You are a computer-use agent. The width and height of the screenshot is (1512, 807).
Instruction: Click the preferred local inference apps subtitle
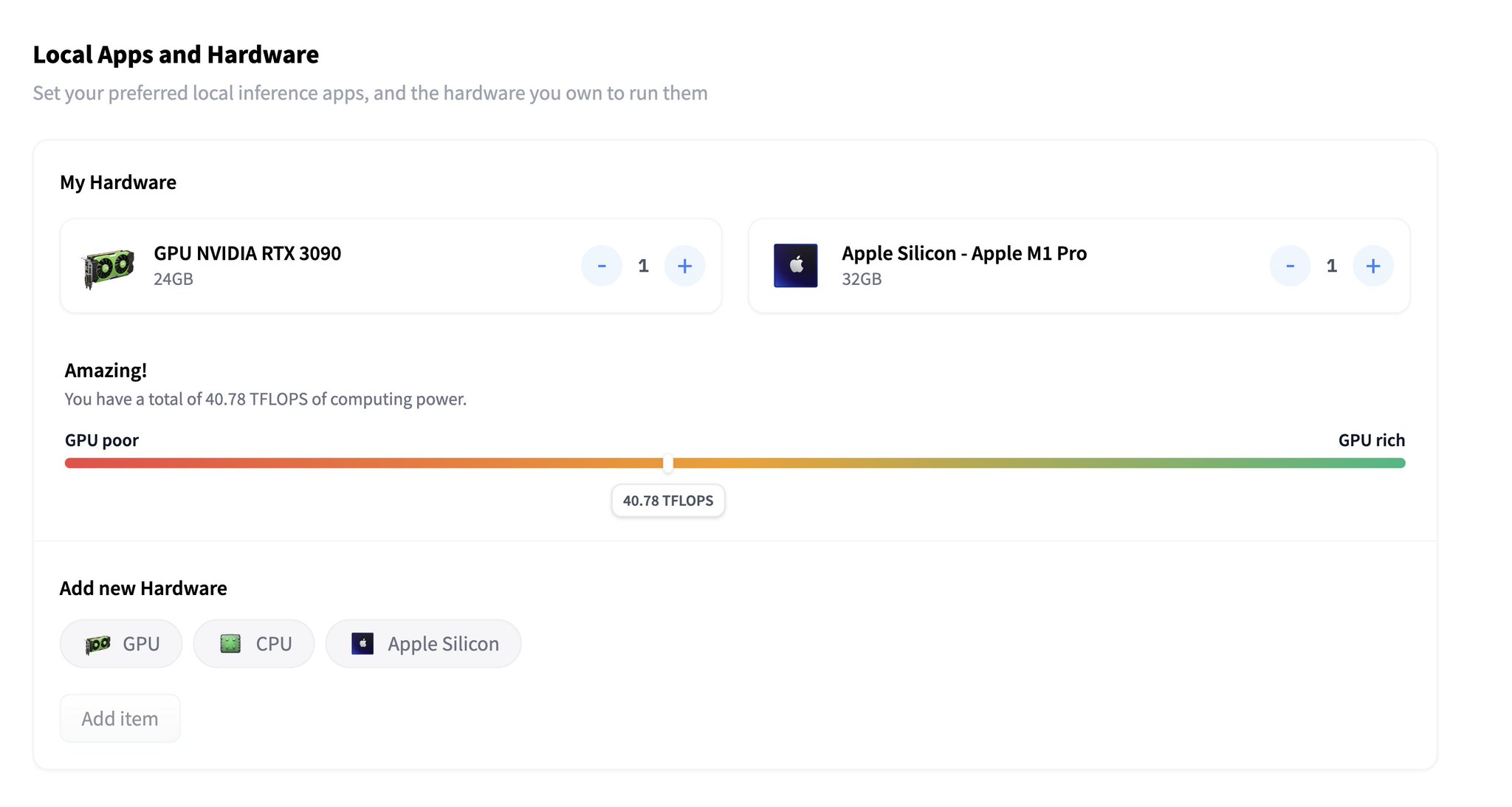pyautogui.click(x=370, y=93)
